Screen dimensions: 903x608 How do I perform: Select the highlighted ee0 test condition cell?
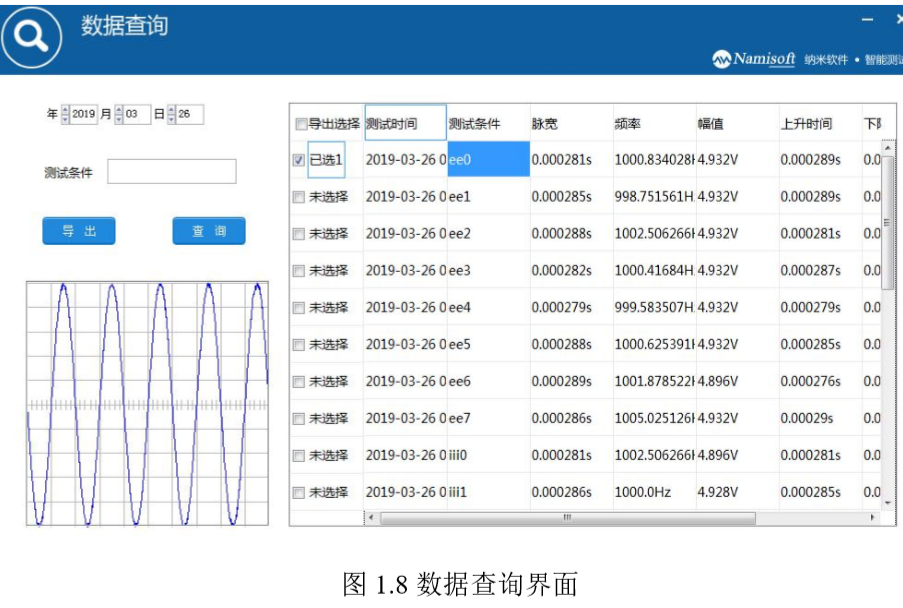(x=488, y=160)
